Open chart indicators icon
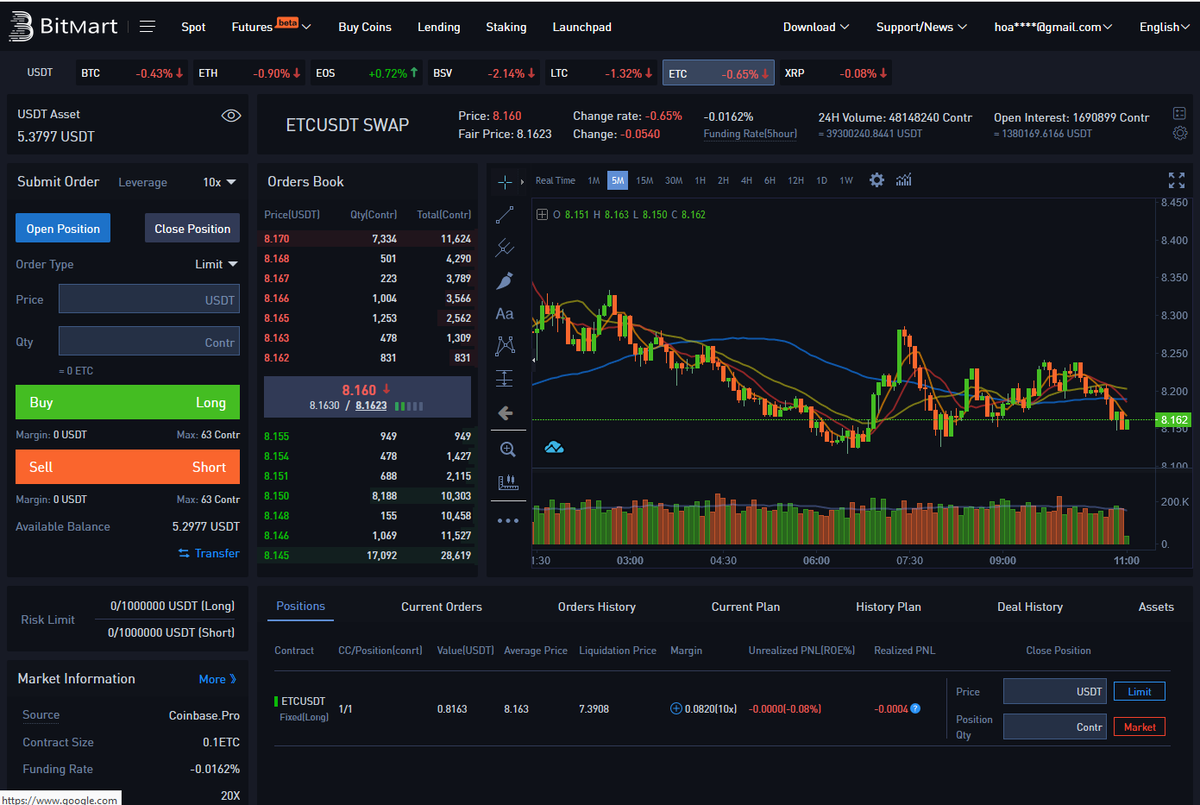This screenshot has height=805, width=1200. pos(904,180)
